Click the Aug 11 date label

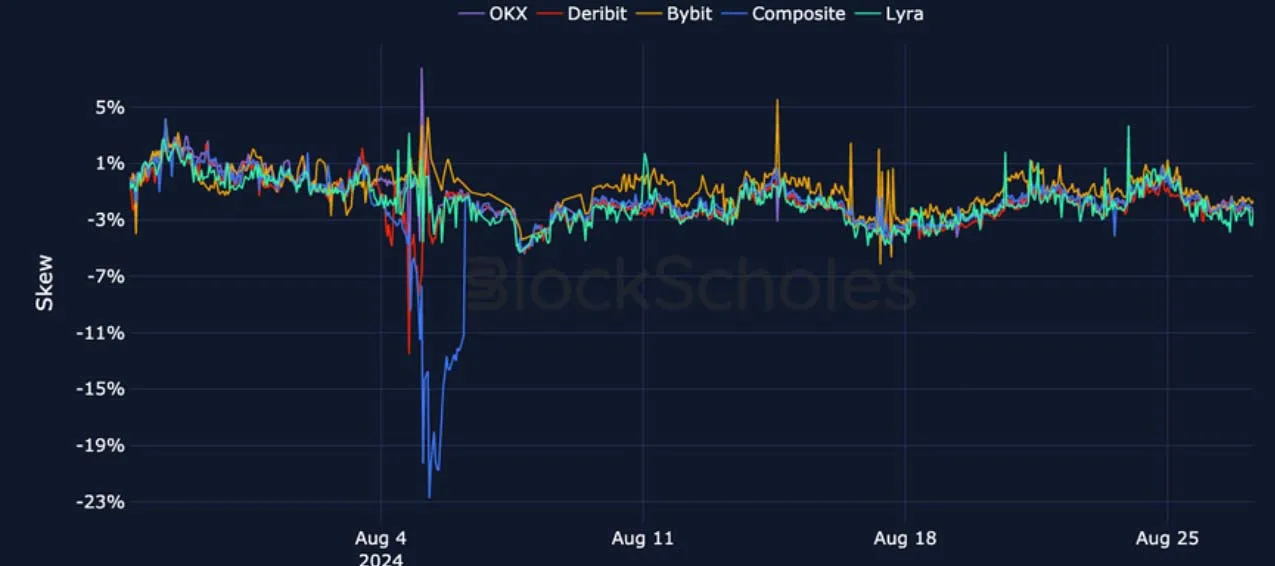[643, 539]
